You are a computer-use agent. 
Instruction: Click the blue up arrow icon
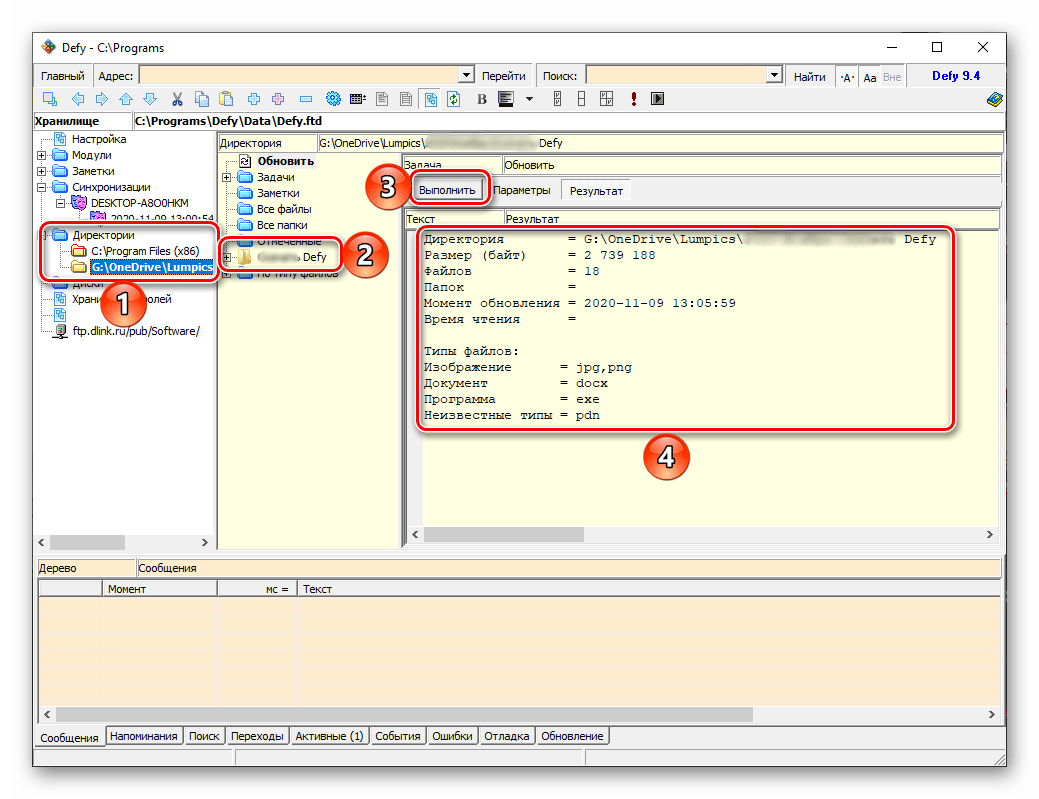[125, 99]
